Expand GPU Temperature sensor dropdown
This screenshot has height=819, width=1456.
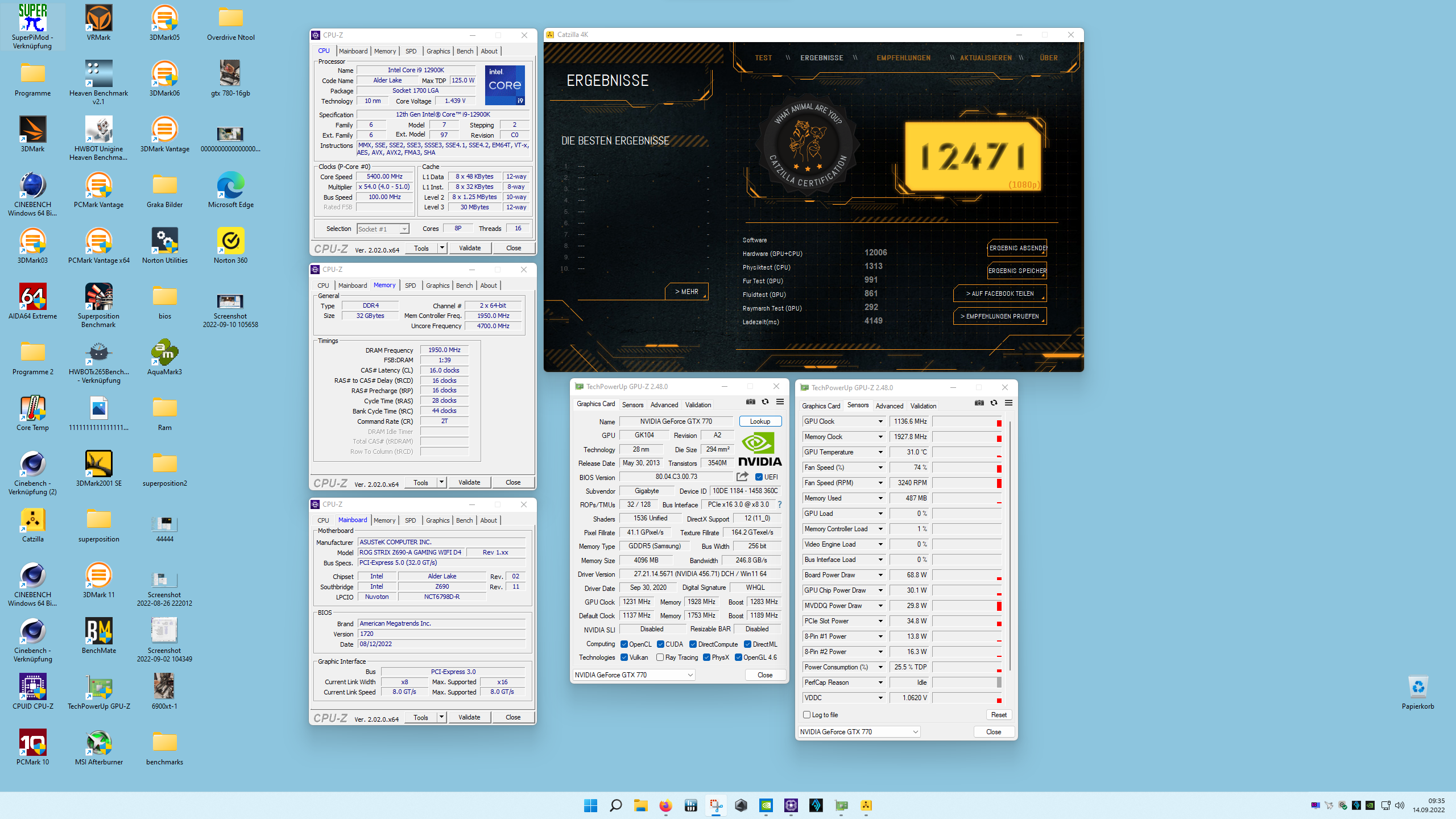(880, 452)
